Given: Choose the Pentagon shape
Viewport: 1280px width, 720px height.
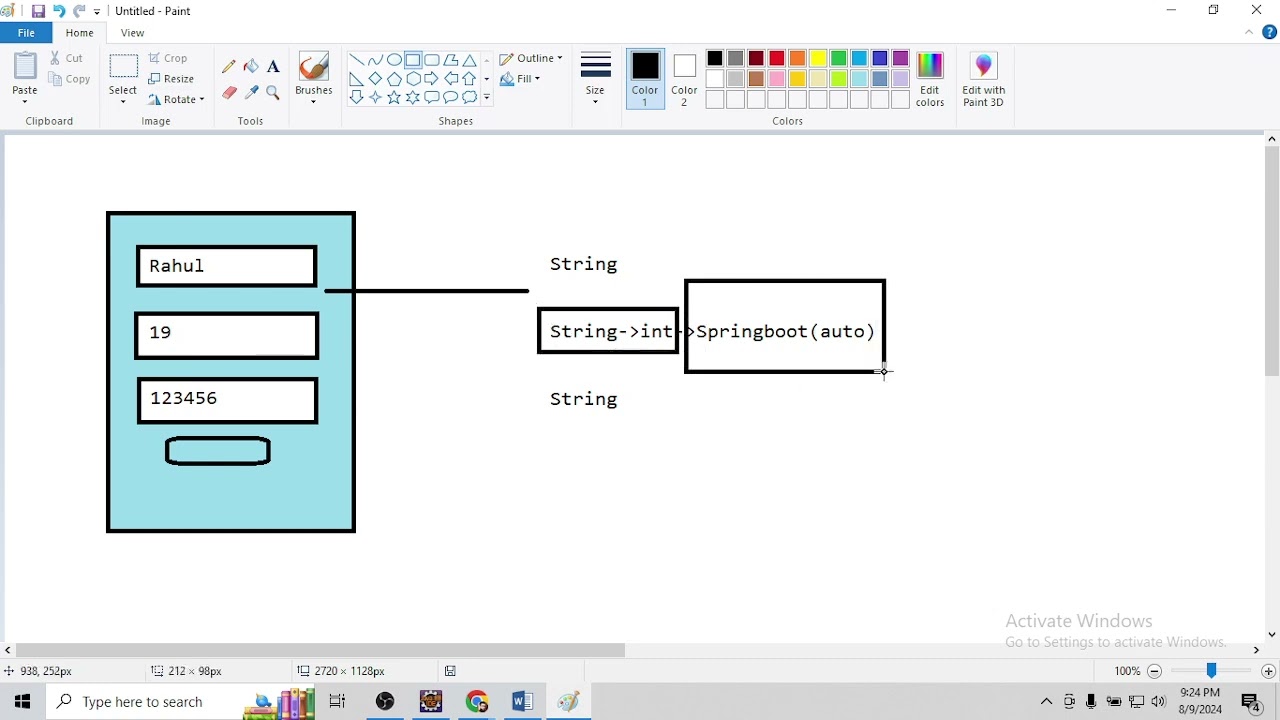Looking at the screenshot, I should [394, 79].
